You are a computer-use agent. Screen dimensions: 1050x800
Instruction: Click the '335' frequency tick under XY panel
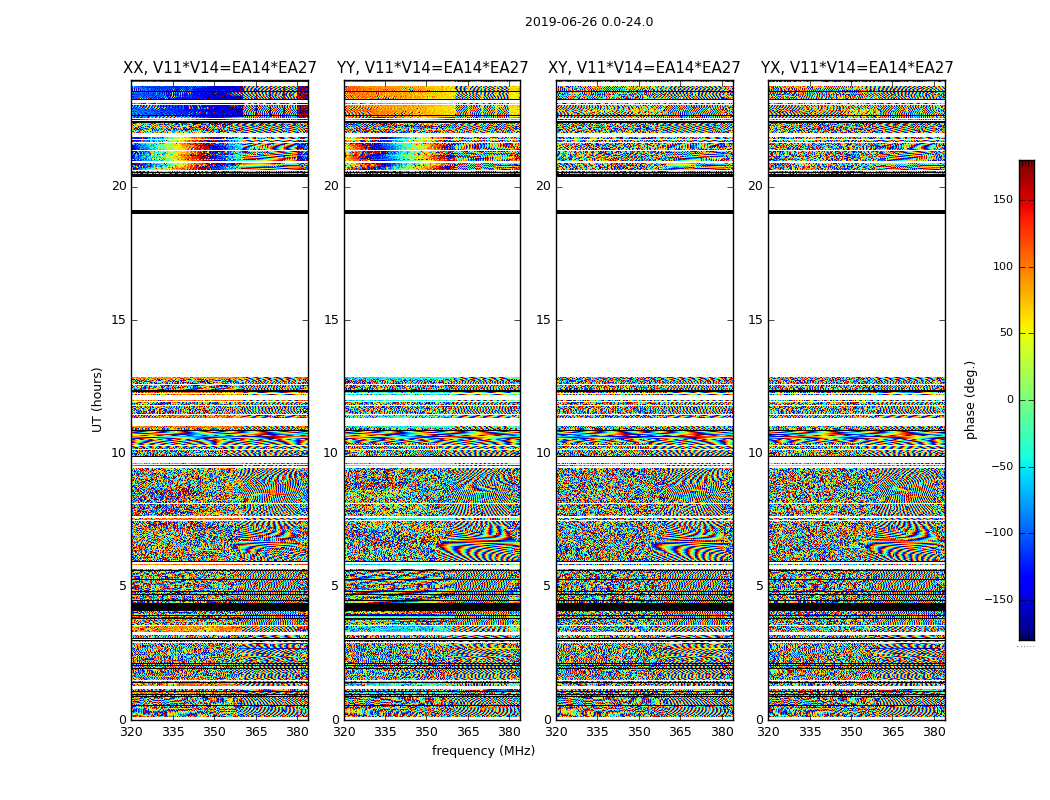pyautogui.click(x=597, y=732)
